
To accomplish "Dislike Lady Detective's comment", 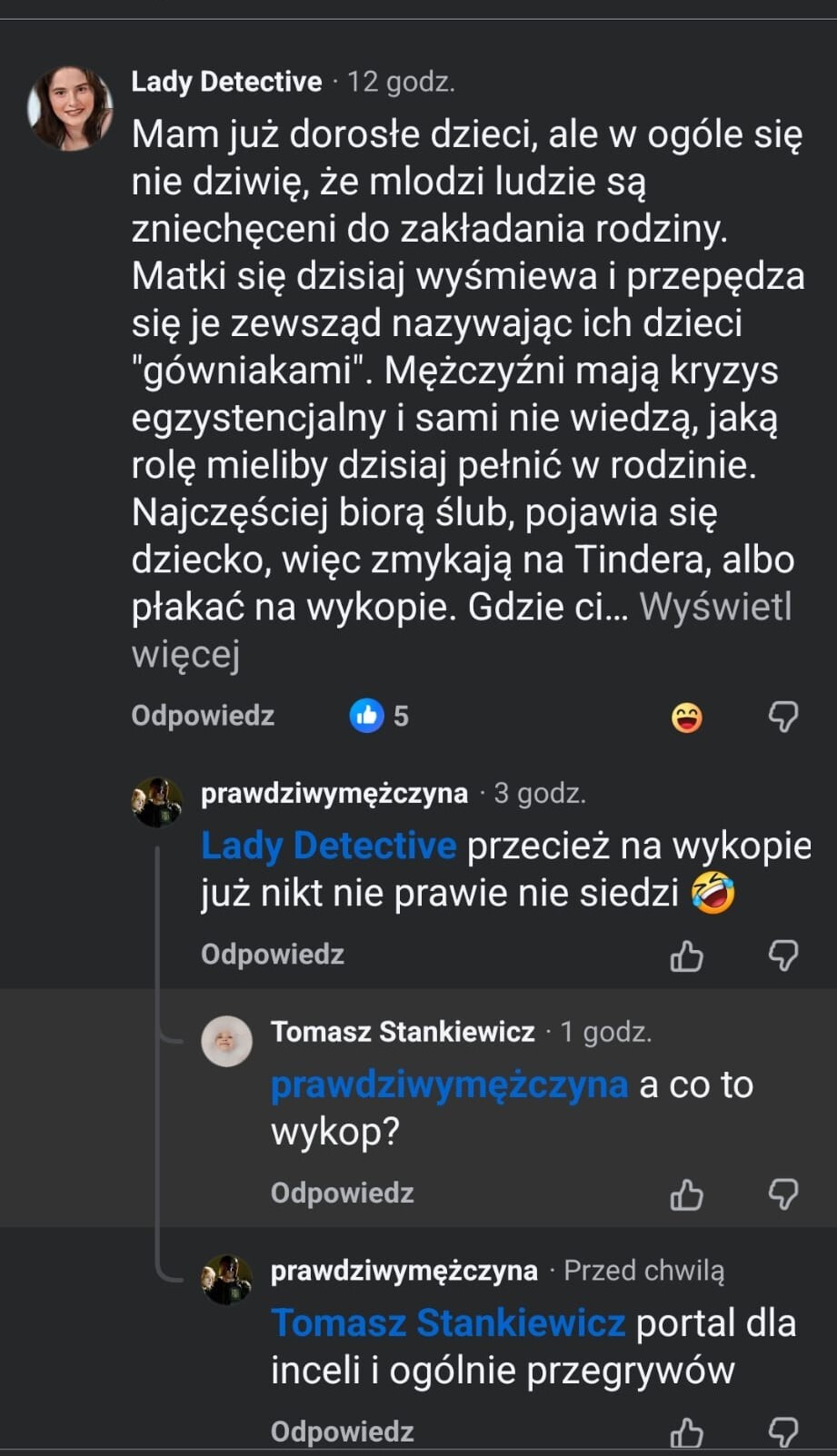I will pyautogui.click(x=782, y=717).
